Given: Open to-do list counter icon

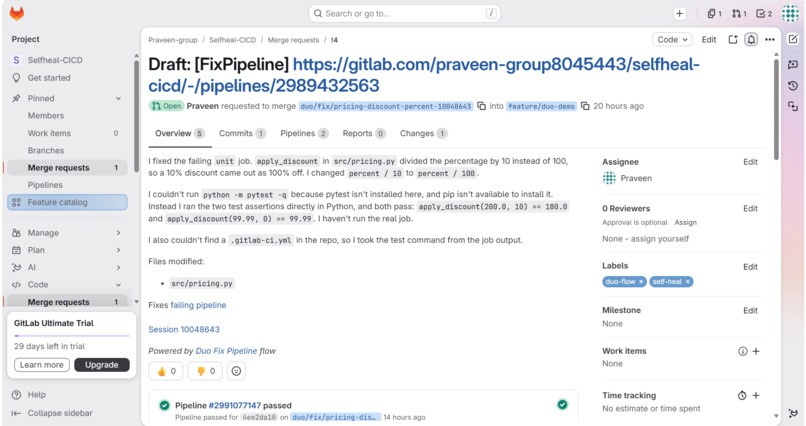Looking at the screenshot, I should 764,14.
